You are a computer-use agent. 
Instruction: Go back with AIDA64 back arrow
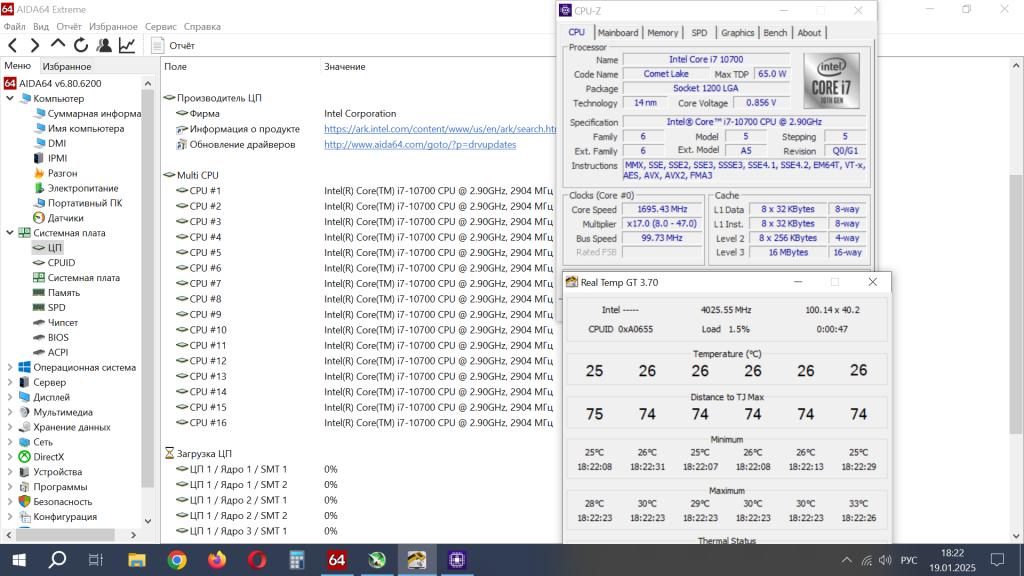pyautogui.click(x=12, y=45)
